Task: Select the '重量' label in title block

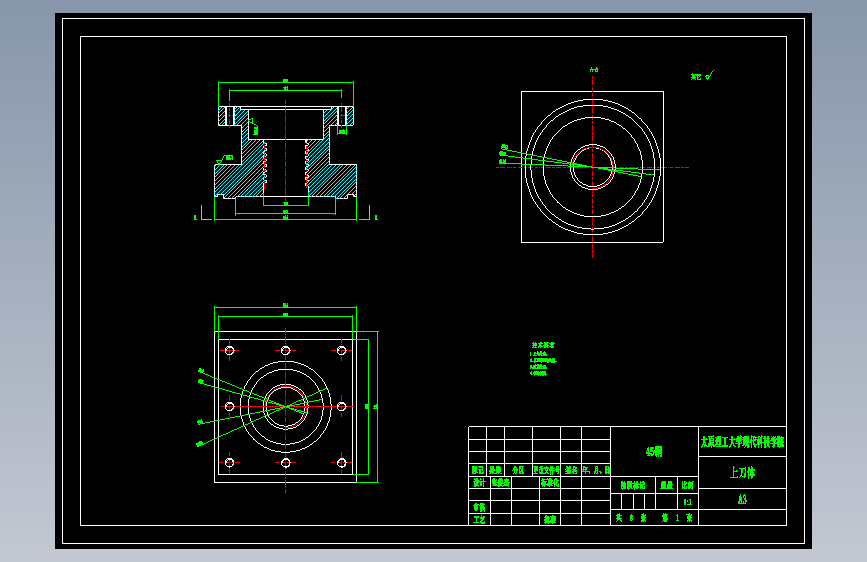Action: 667,485
